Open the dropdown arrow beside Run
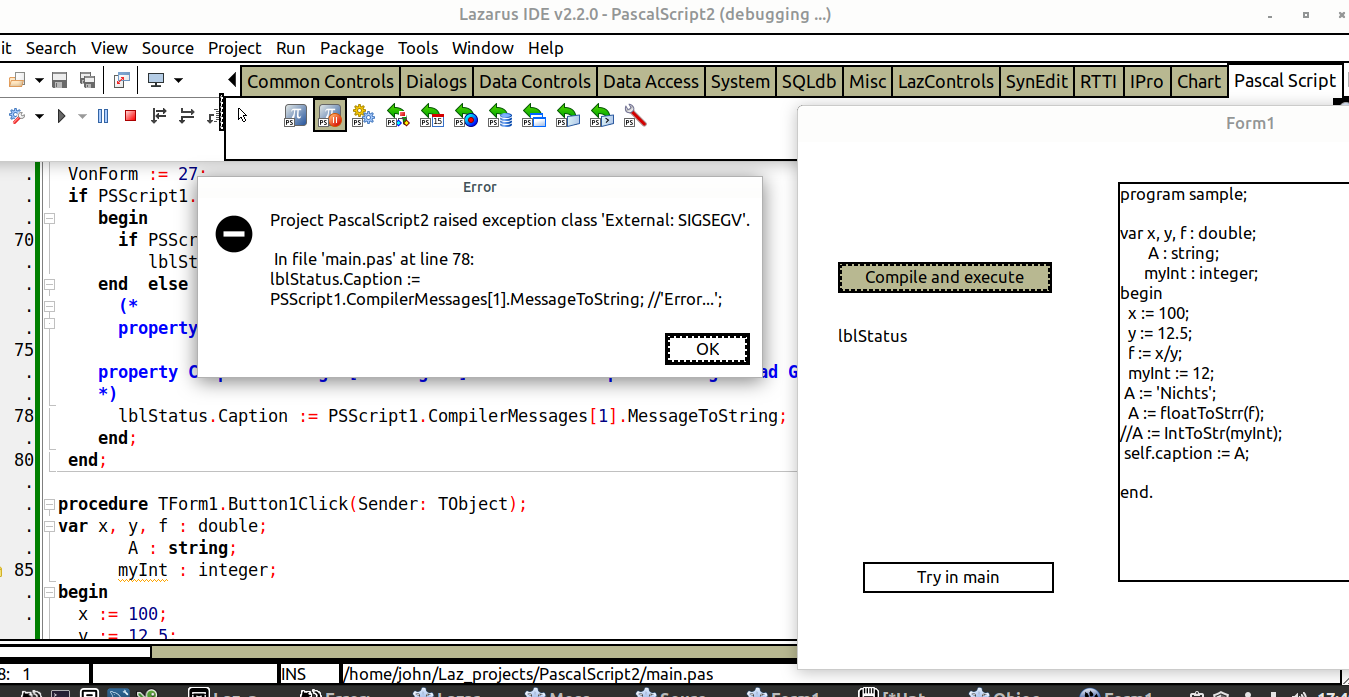Viewport: 1349px width, 697px height. [82, 116]
